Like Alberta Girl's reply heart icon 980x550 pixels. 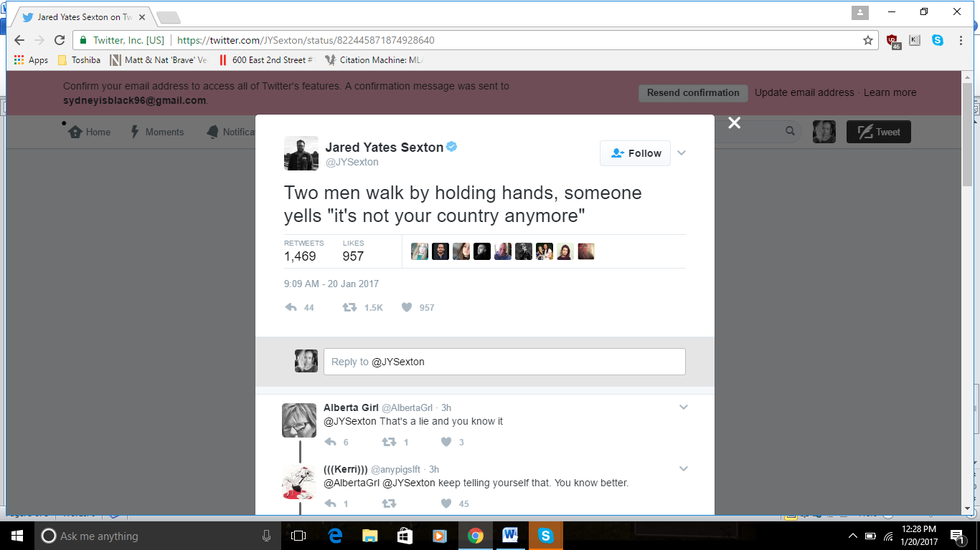(446, 442)
